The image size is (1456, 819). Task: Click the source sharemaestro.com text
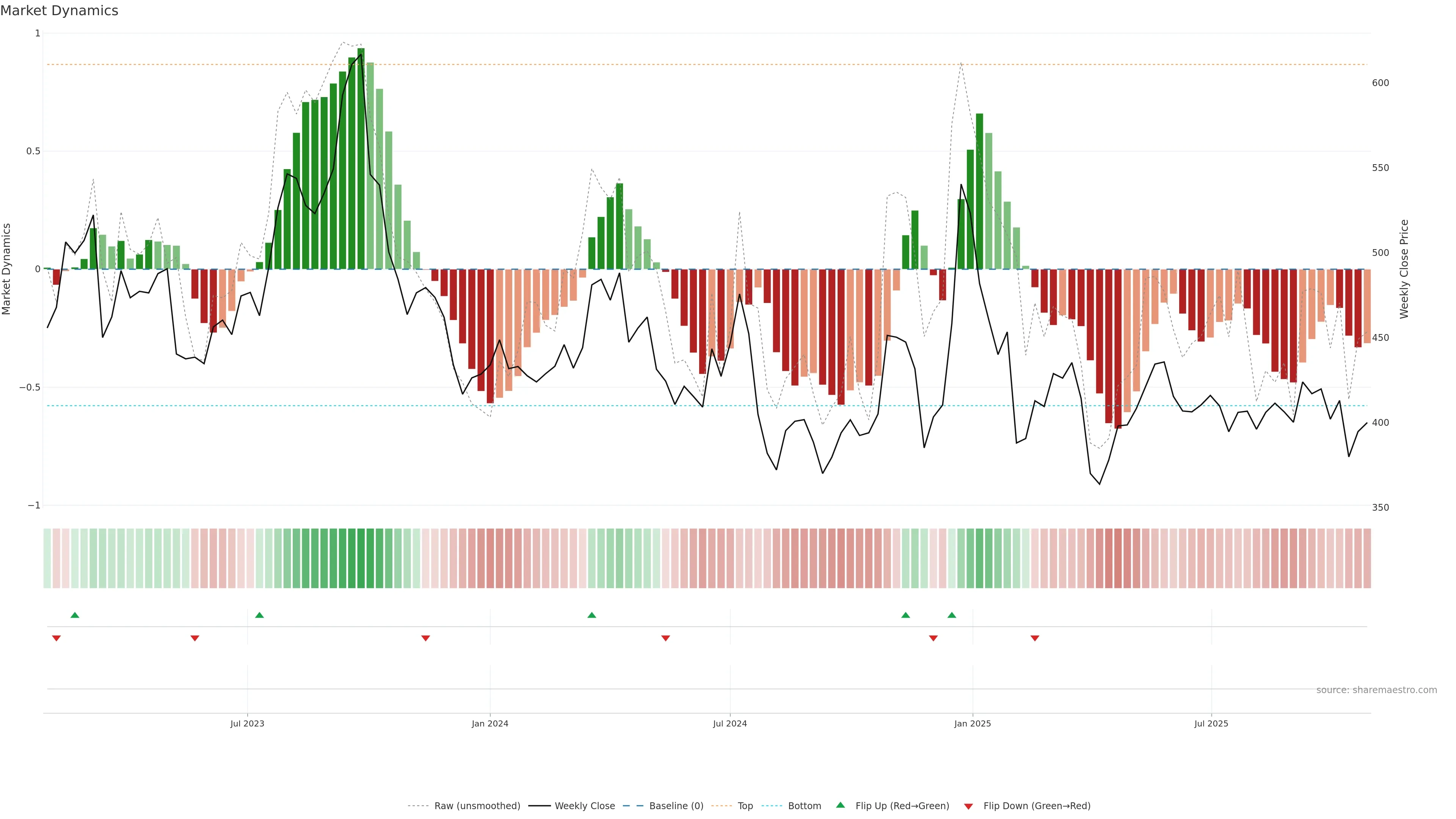pos(1376,690)
